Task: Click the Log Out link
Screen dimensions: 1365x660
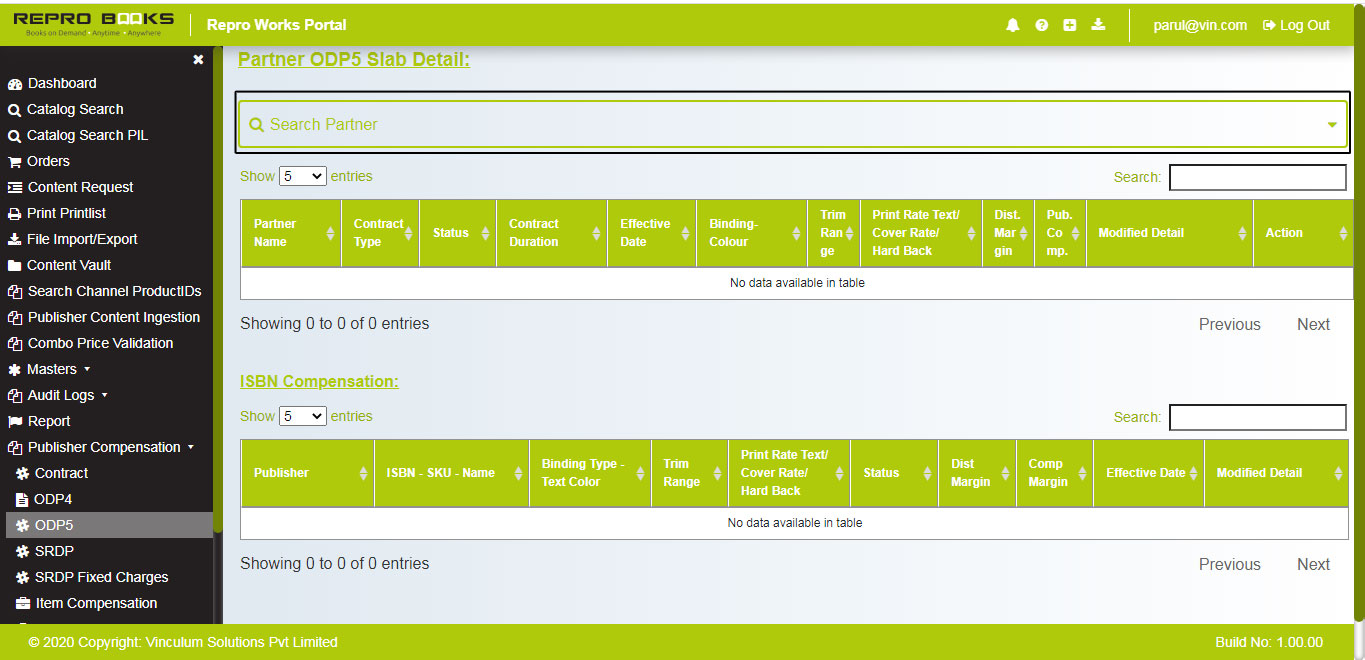Action: [1296, 25]
